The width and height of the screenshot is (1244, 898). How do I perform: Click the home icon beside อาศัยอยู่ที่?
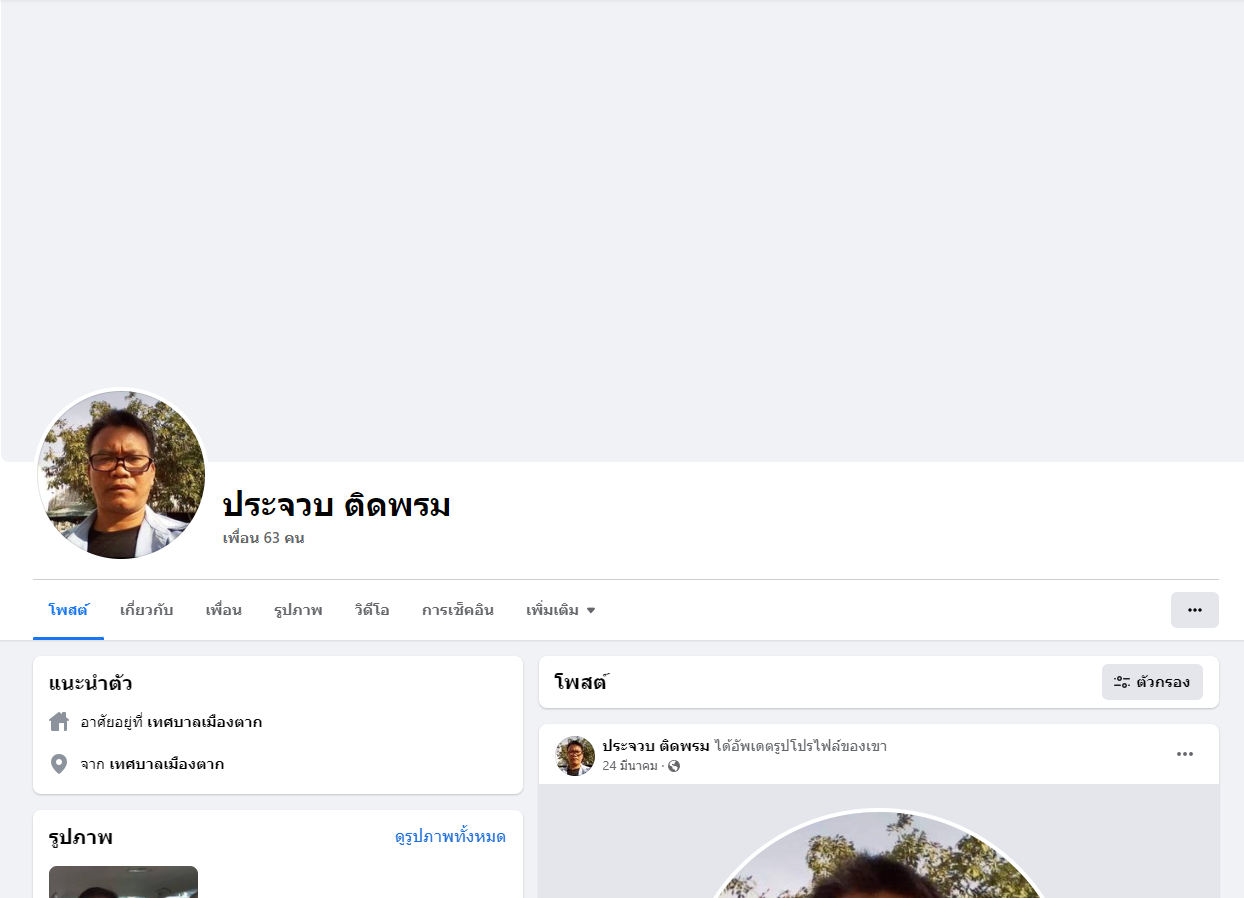(x=59, y=722)
